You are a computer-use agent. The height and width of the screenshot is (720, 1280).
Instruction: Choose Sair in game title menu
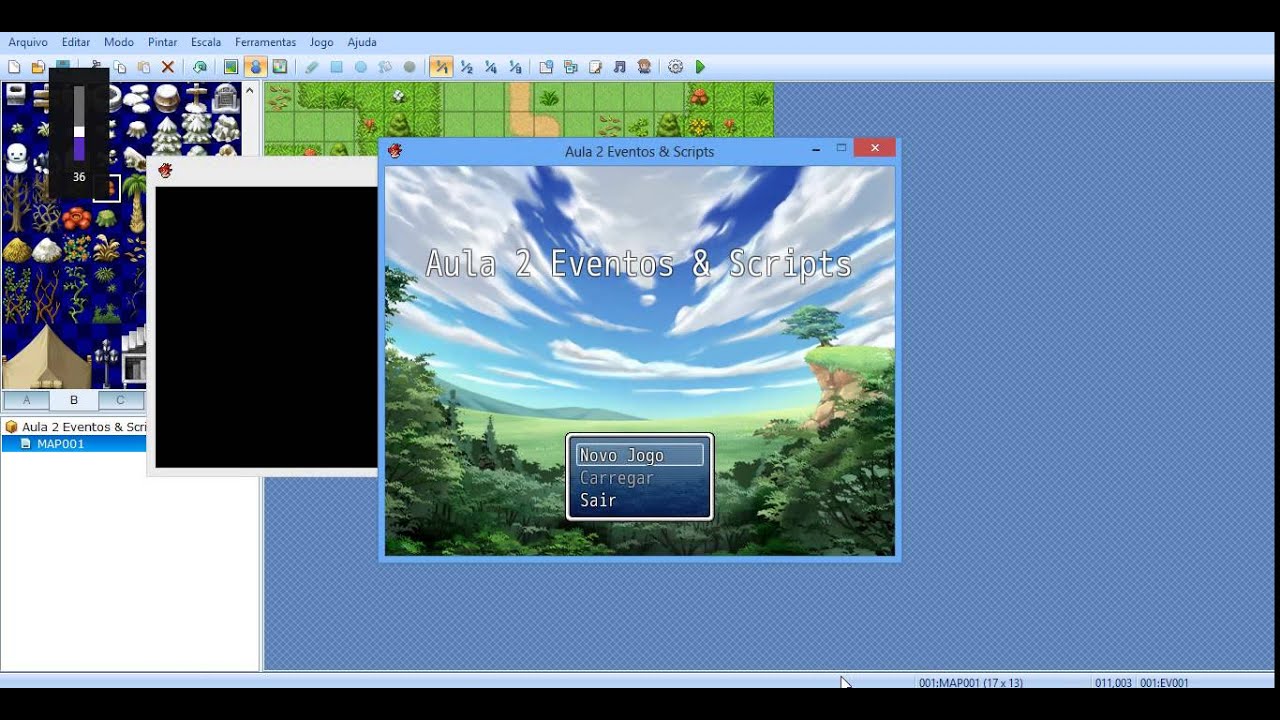598,500
